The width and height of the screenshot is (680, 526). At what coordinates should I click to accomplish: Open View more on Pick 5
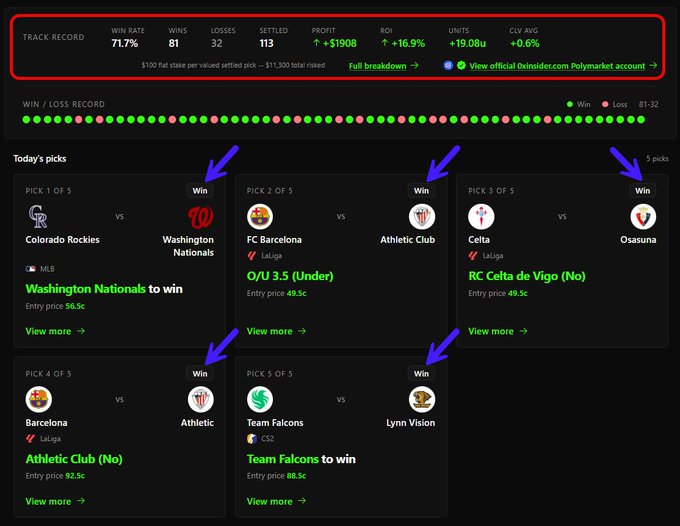(x=276, y=501)
